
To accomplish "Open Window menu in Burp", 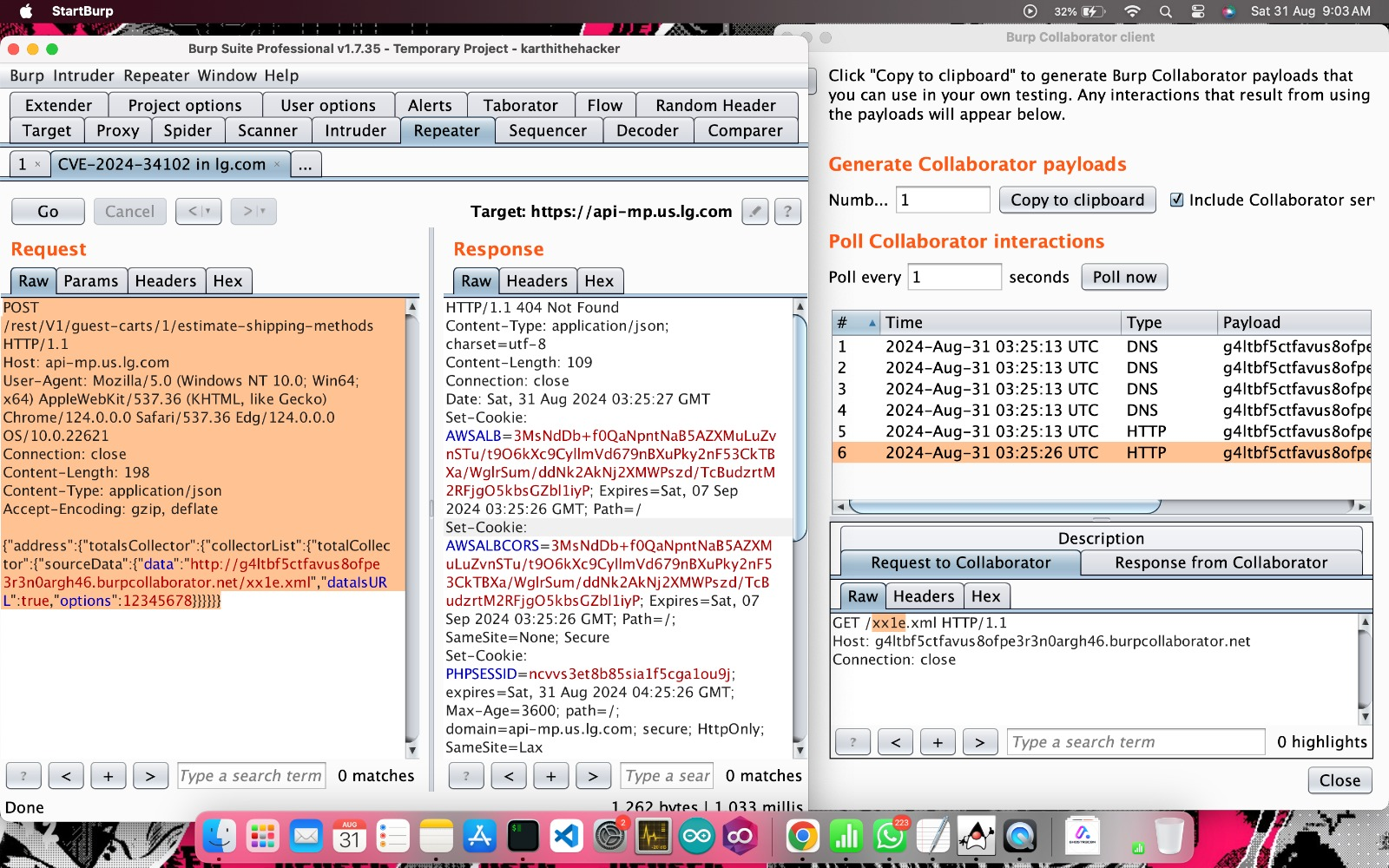I will pyautogui.click(x=227, y=76).
